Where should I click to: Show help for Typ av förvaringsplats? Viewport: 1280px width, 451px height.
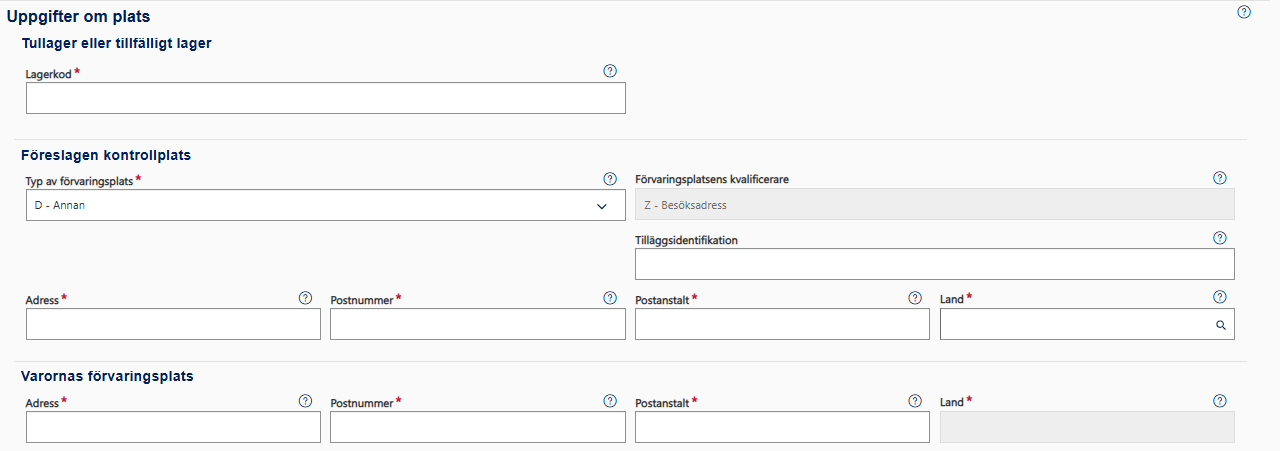click(x=610, y=179)
